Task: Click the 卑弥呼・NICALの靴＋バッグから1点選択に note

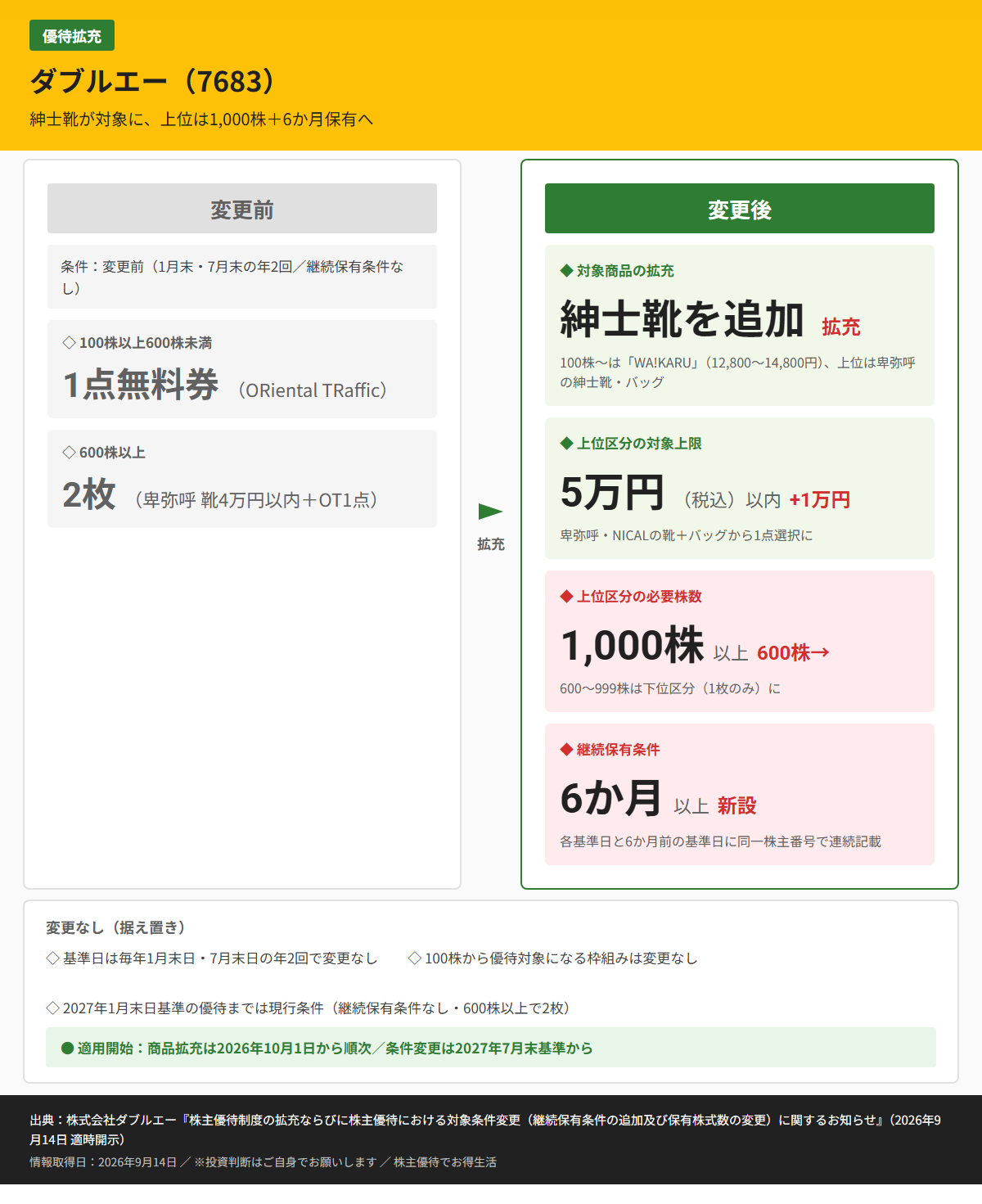Action: coord(687,535)
